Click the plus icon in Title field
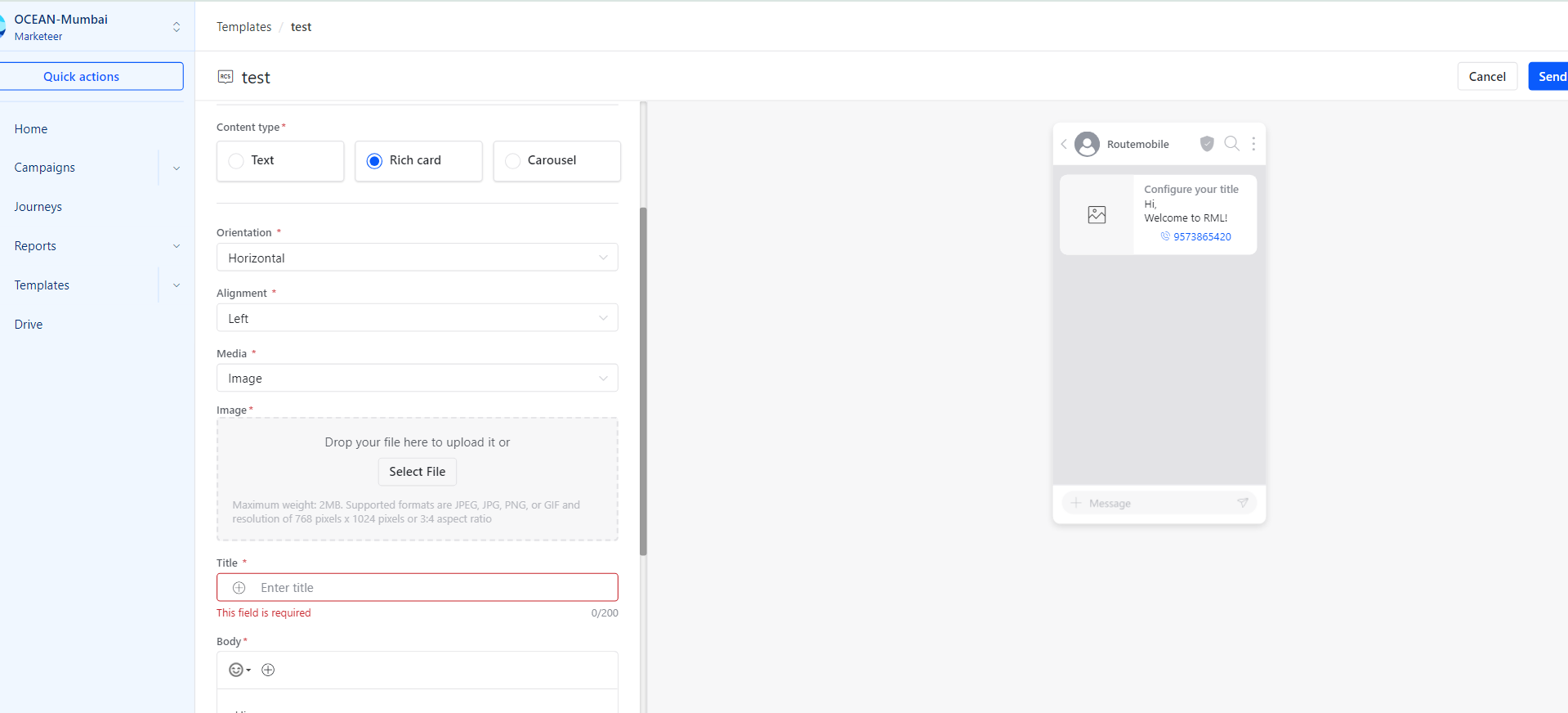Image resolution: width=1568 pixels, height=713 pixels. tap(239, 588)
